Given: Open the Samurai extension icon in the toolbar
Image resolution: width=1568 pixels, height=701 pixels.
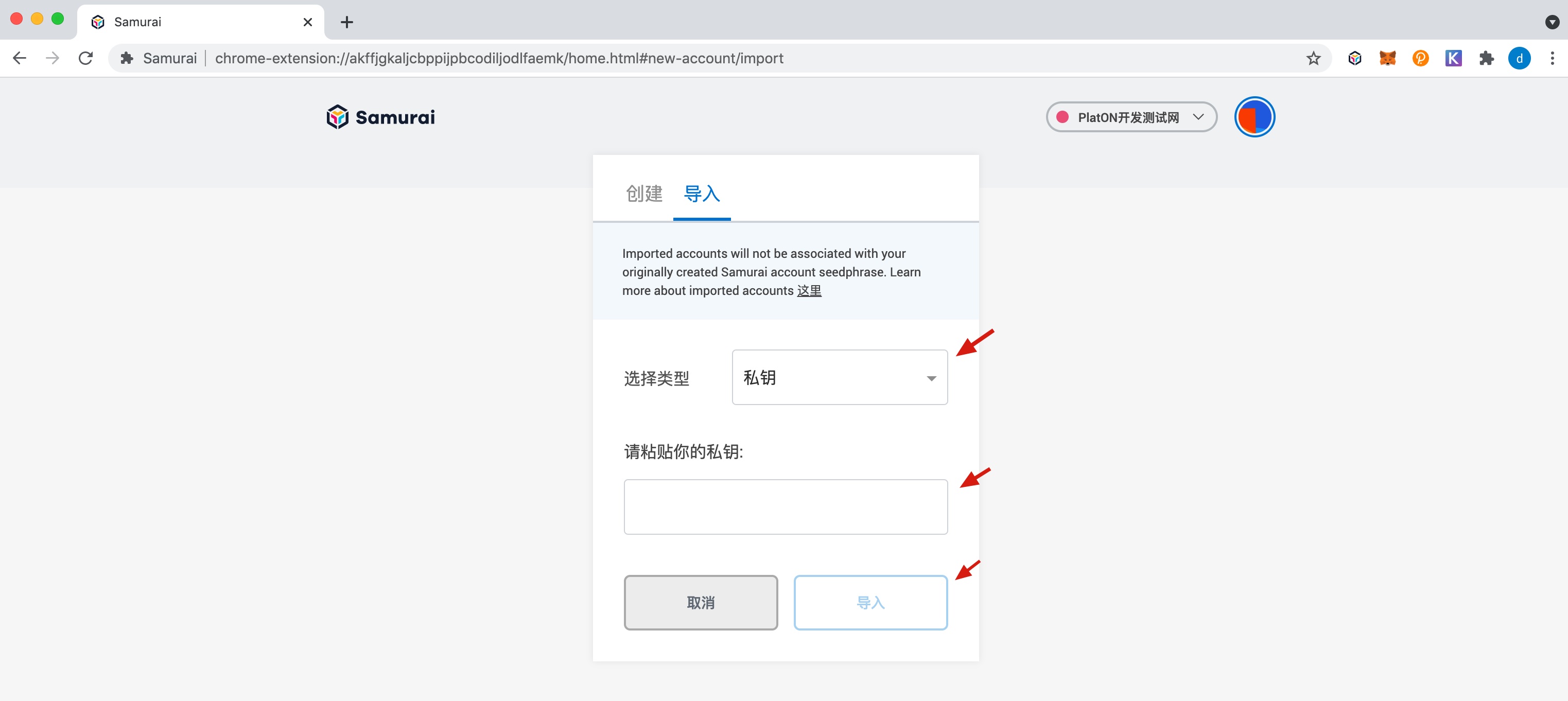Looking at the screenshot, I should coord(1354,59).
